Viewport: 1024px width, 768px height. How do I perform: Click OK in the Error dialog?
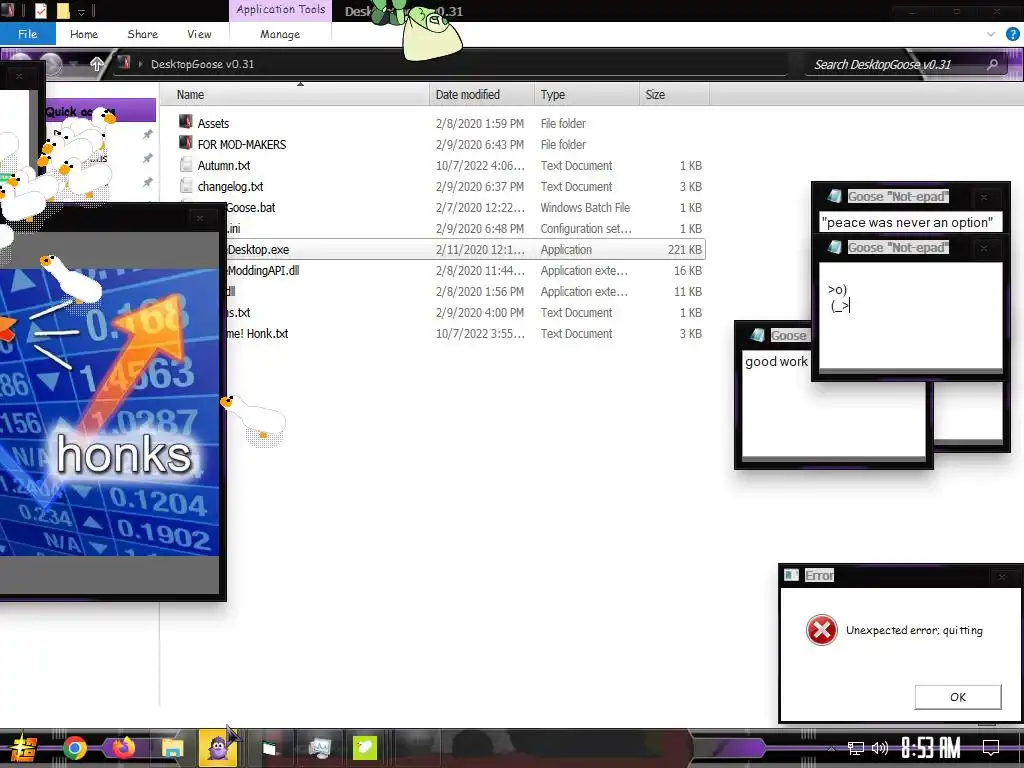coord(957,697)
